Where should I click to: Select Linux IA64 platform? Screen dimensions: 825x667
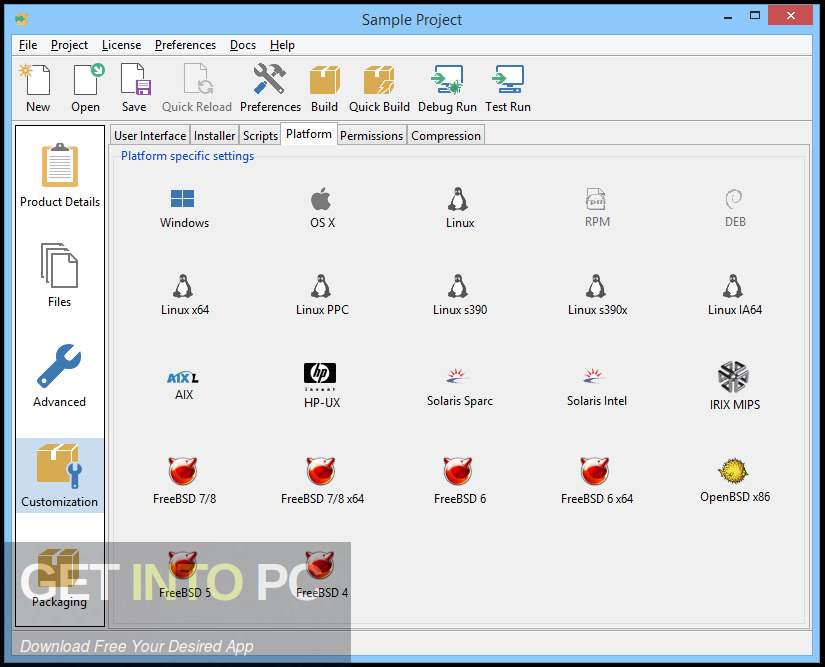[735, 295]
